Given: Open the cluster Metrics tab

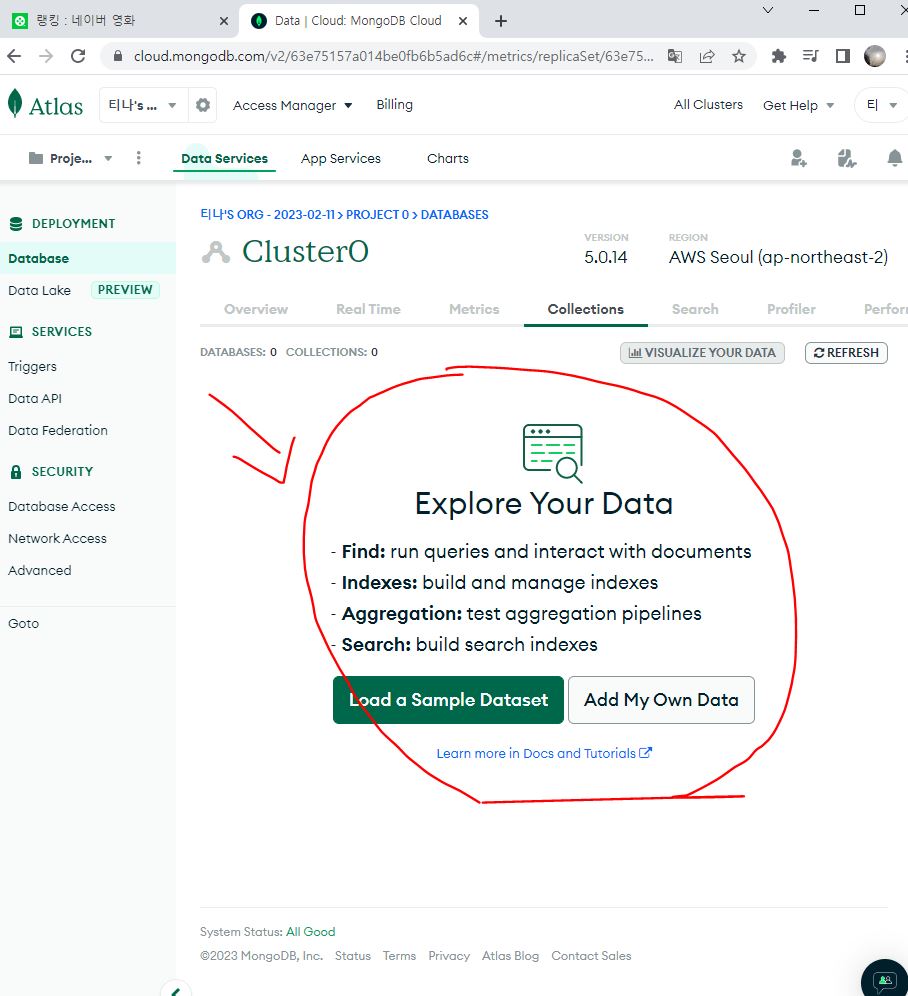Looking at the screenshot, I should click(x=474, y=309).
